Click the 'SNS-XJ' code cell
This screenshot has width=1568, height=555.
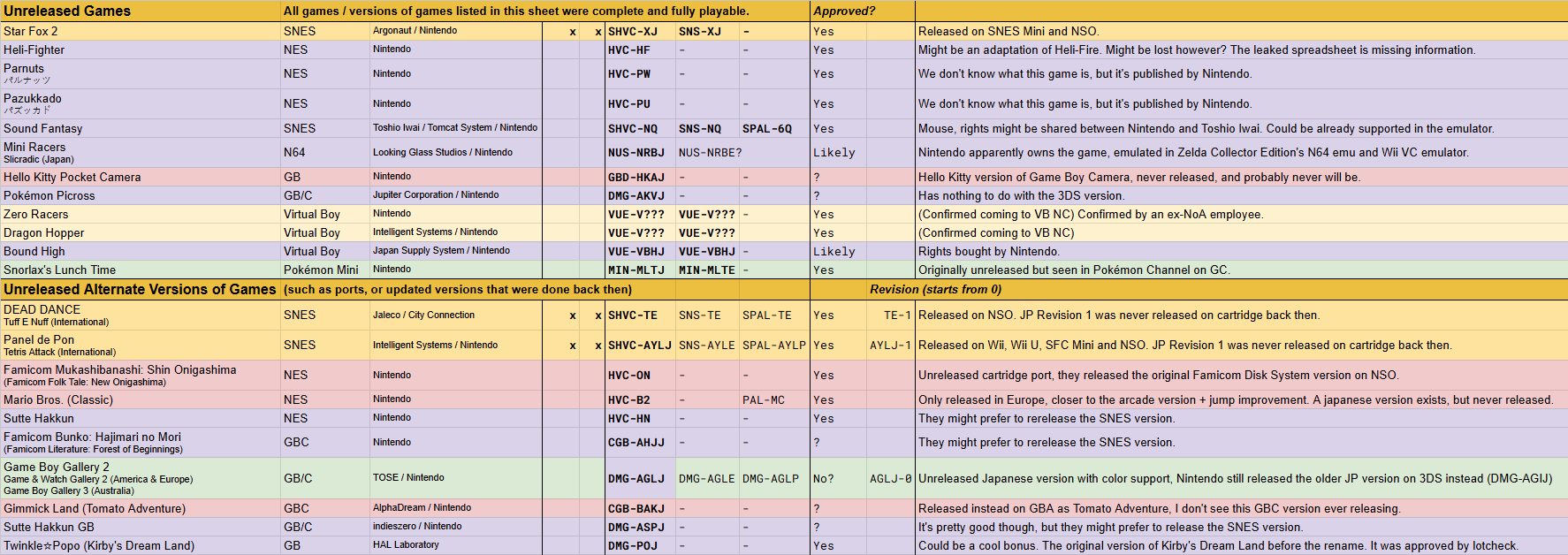click(707, 31)
